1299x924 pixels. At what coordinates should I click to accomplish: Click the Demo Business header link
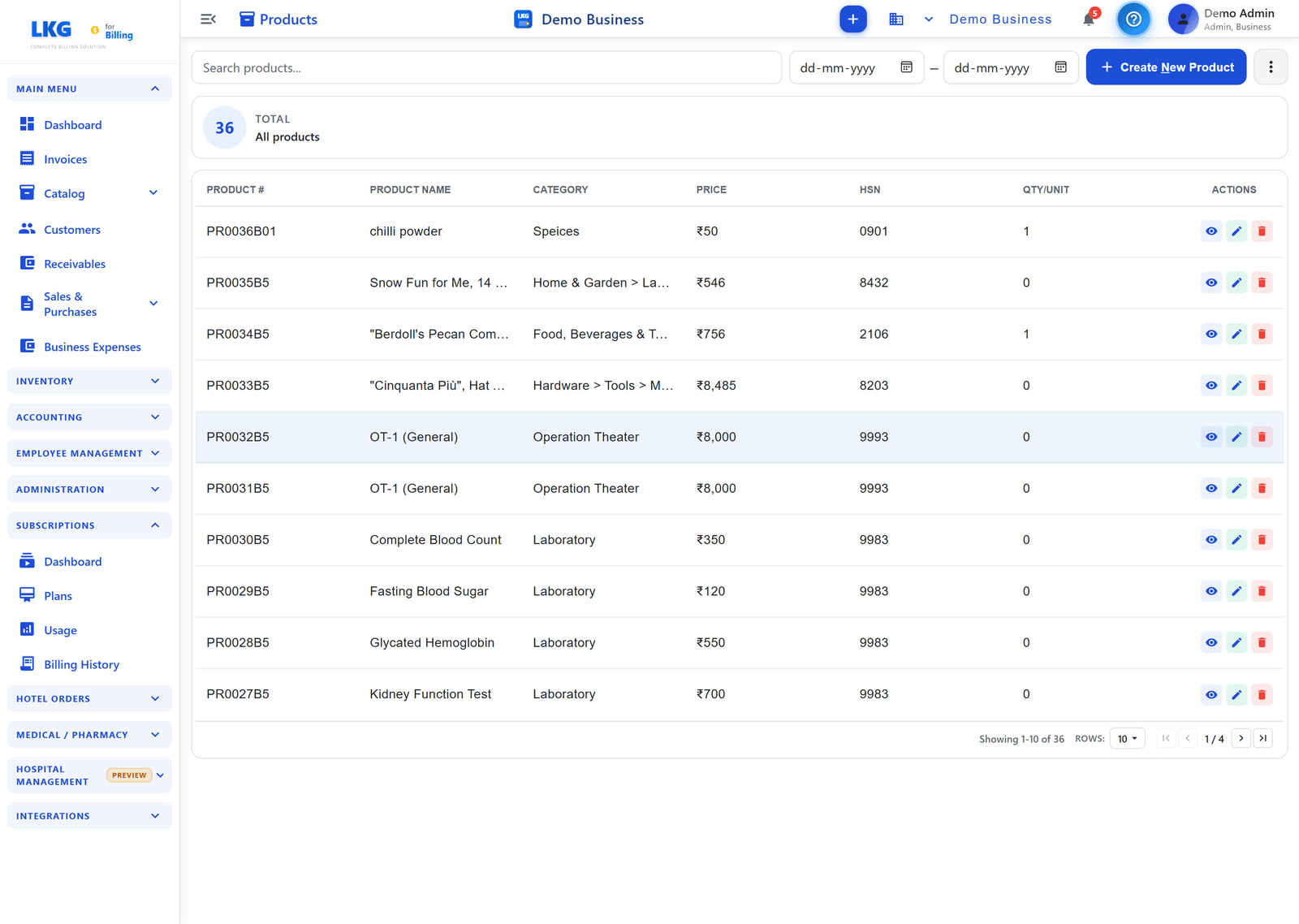tap(1000, 19)
